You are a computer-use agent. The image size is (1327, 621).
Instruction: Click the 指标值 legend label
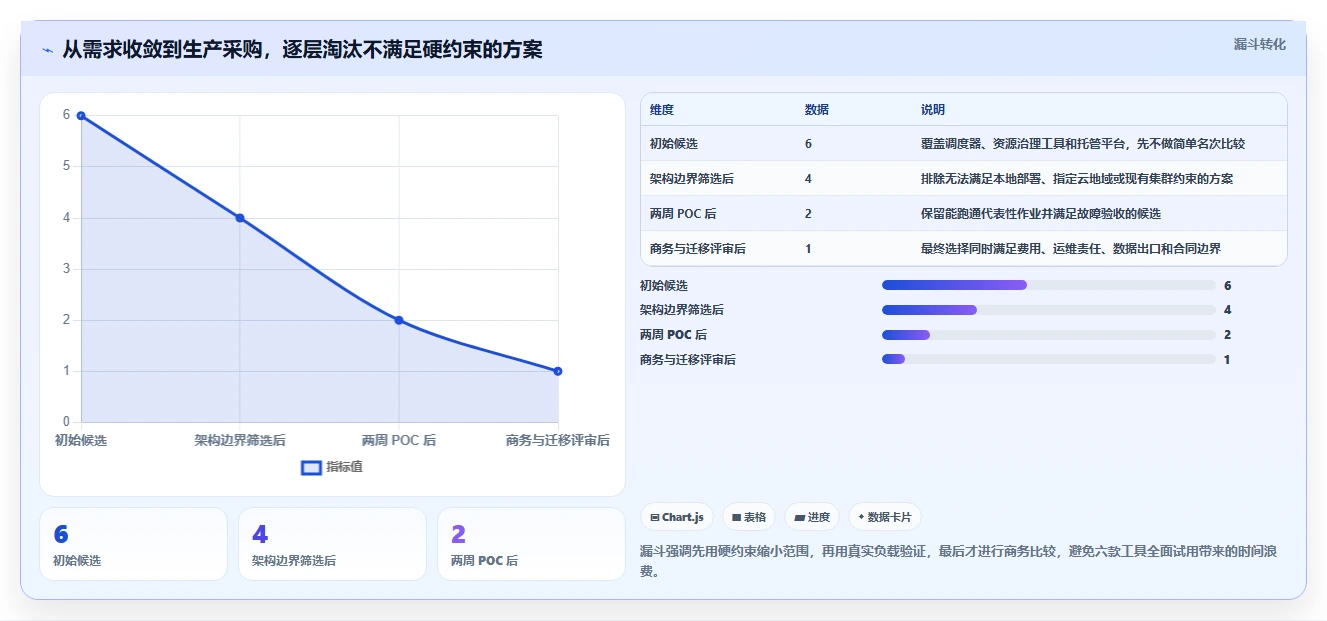[344, 467]
